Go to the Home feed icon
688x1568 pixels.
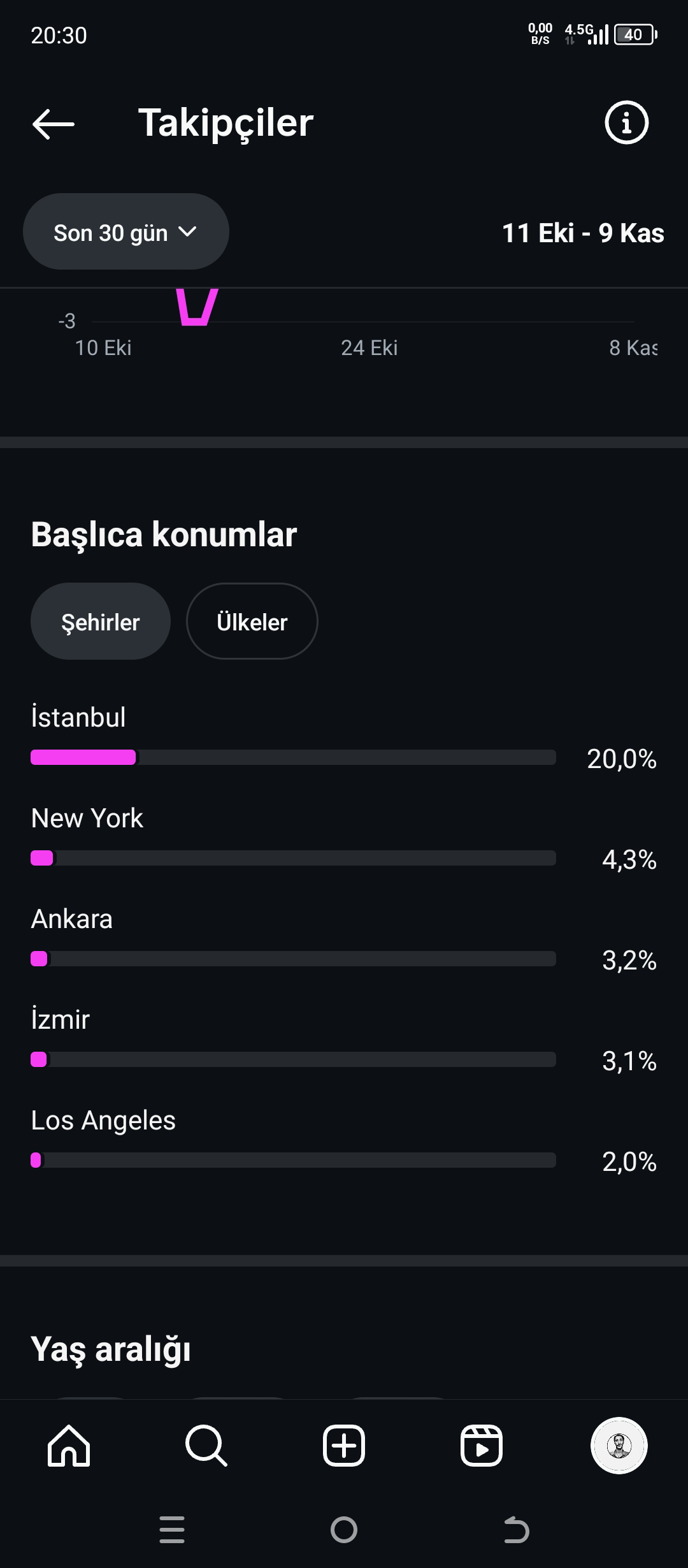click(x=69, y=1446)
